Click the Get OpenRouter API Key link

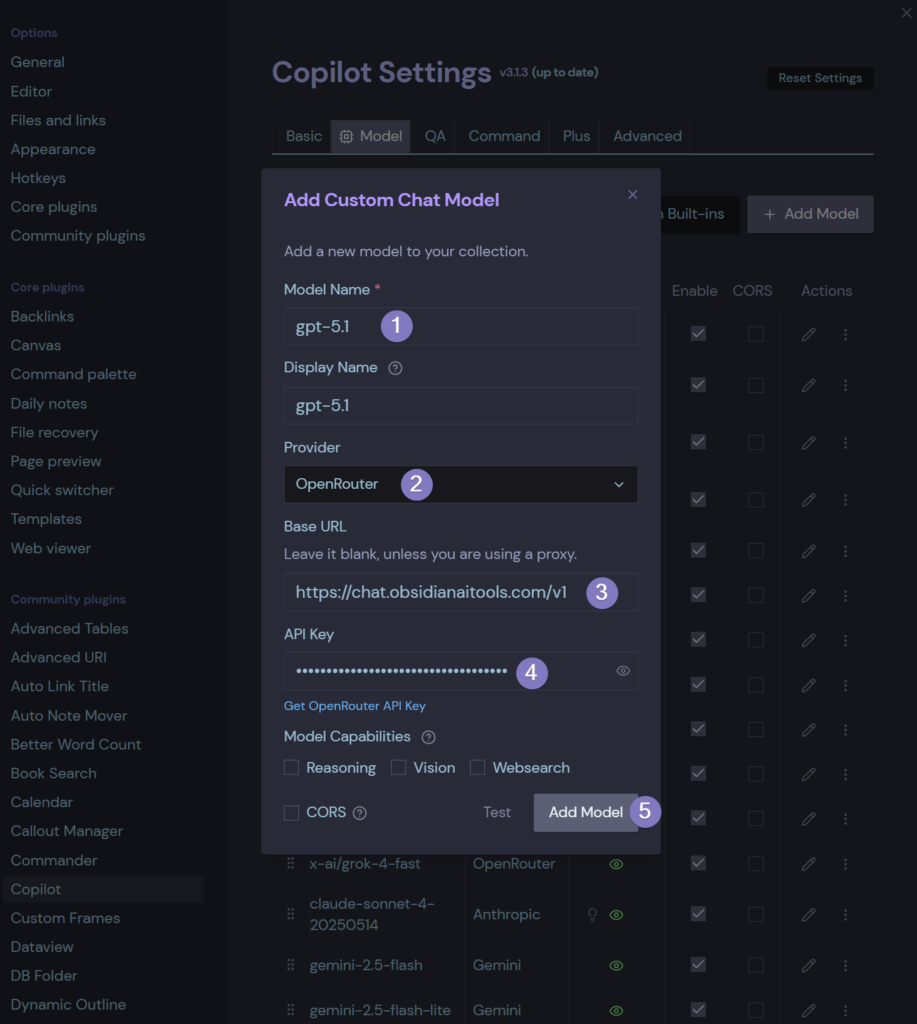coord(353,705)
